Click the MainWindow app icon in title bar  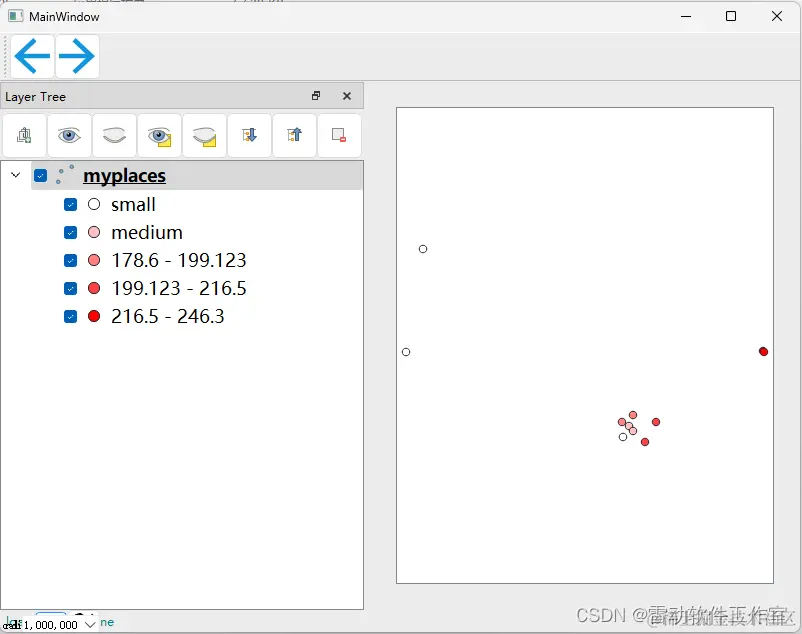click(15, 16)
